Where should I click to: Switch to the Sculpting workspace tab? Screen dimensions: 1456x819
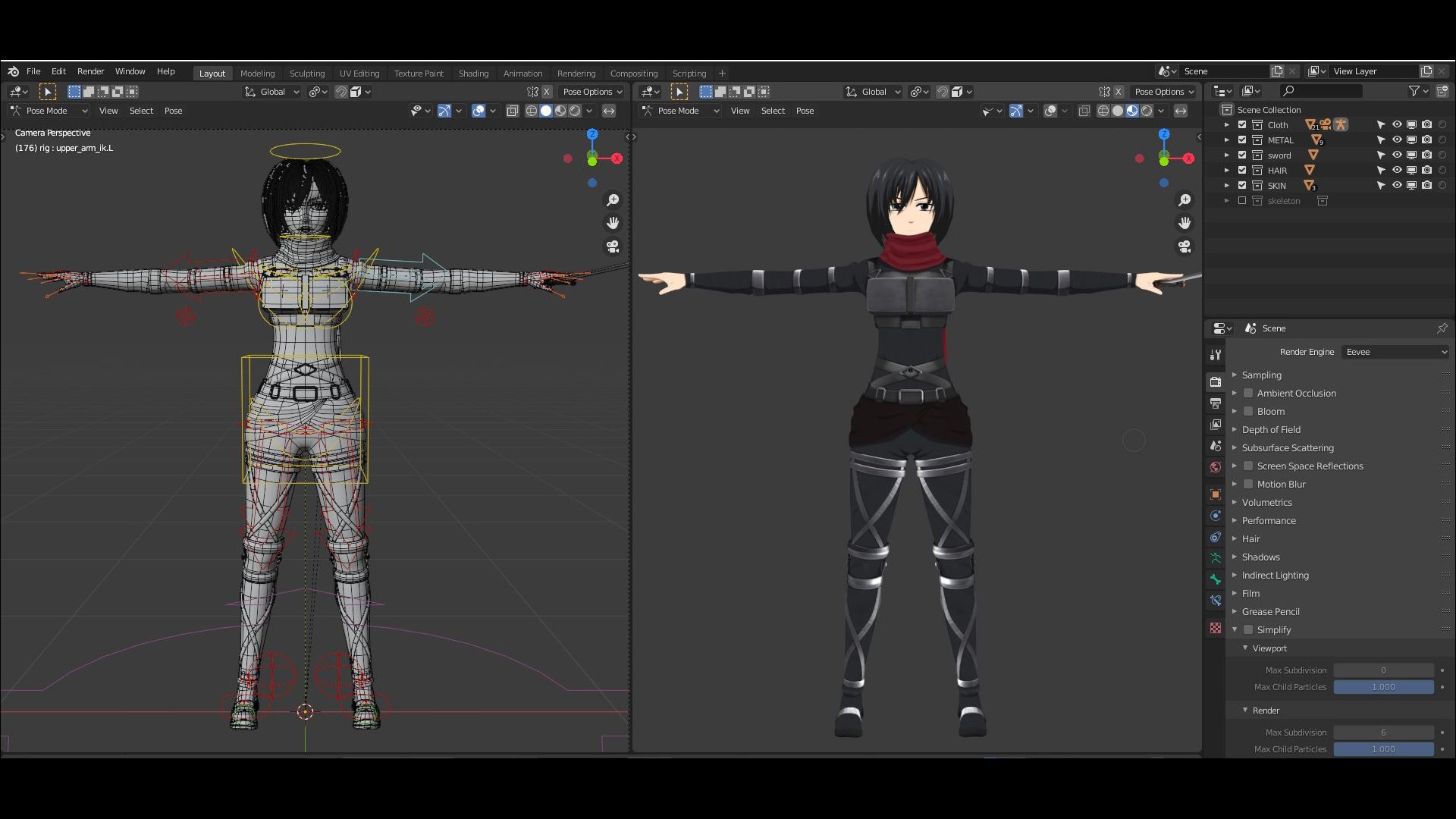pyautogui.click(x=307, y=74)
